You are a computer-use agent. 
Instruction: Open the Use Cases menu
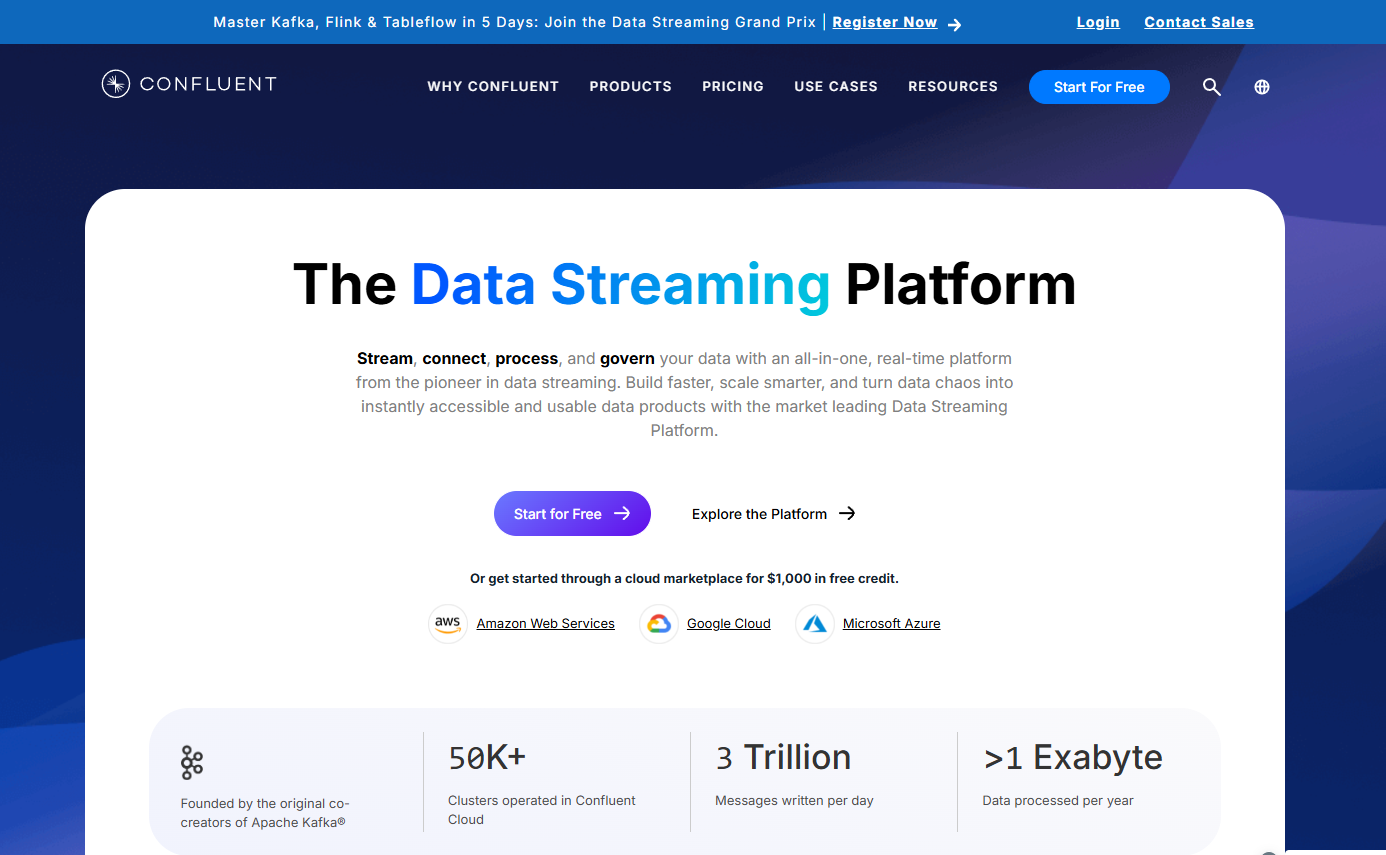point(836,87)
